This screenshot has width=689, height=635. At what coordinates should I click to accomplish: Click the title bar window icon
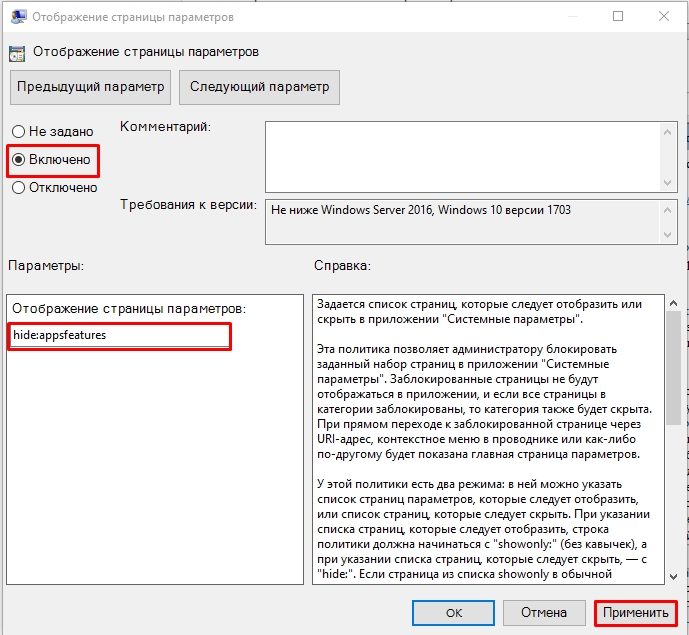pyautogui.click(x=18, y=17)
